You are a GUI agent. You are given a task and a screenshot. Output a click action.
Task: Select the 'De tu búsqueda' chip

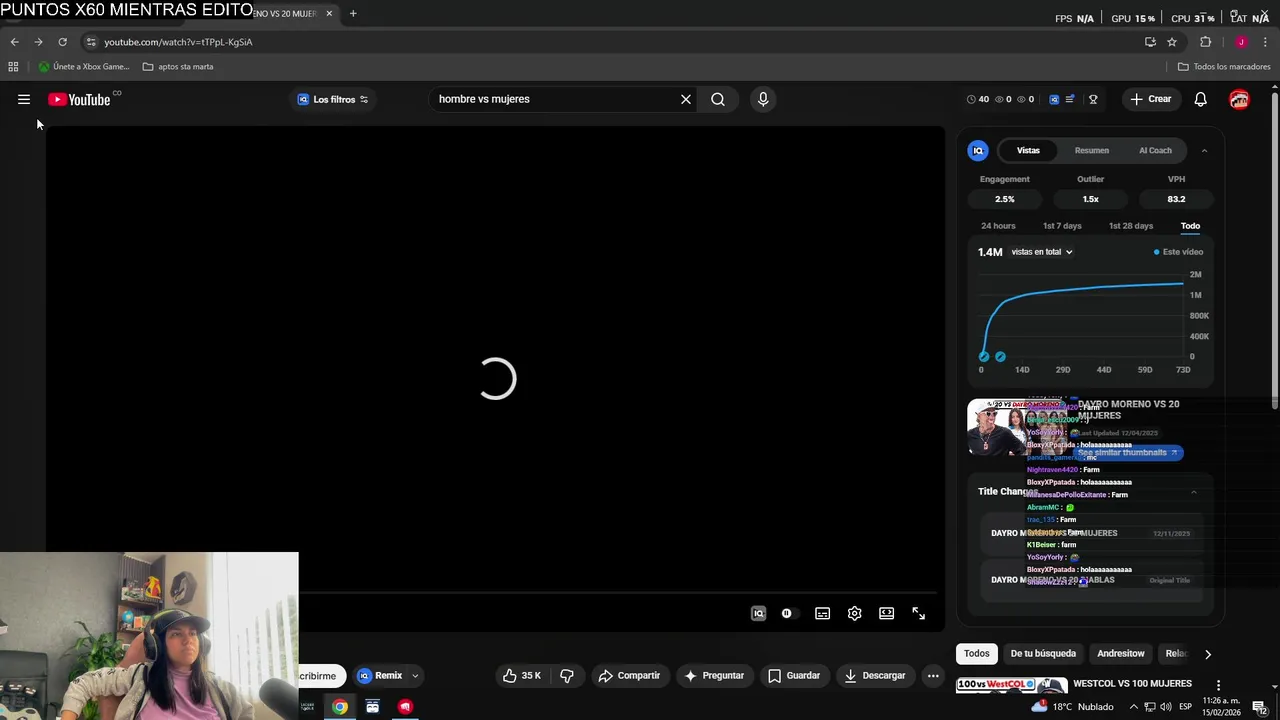pyautogui.click(x=1043, y=654)
